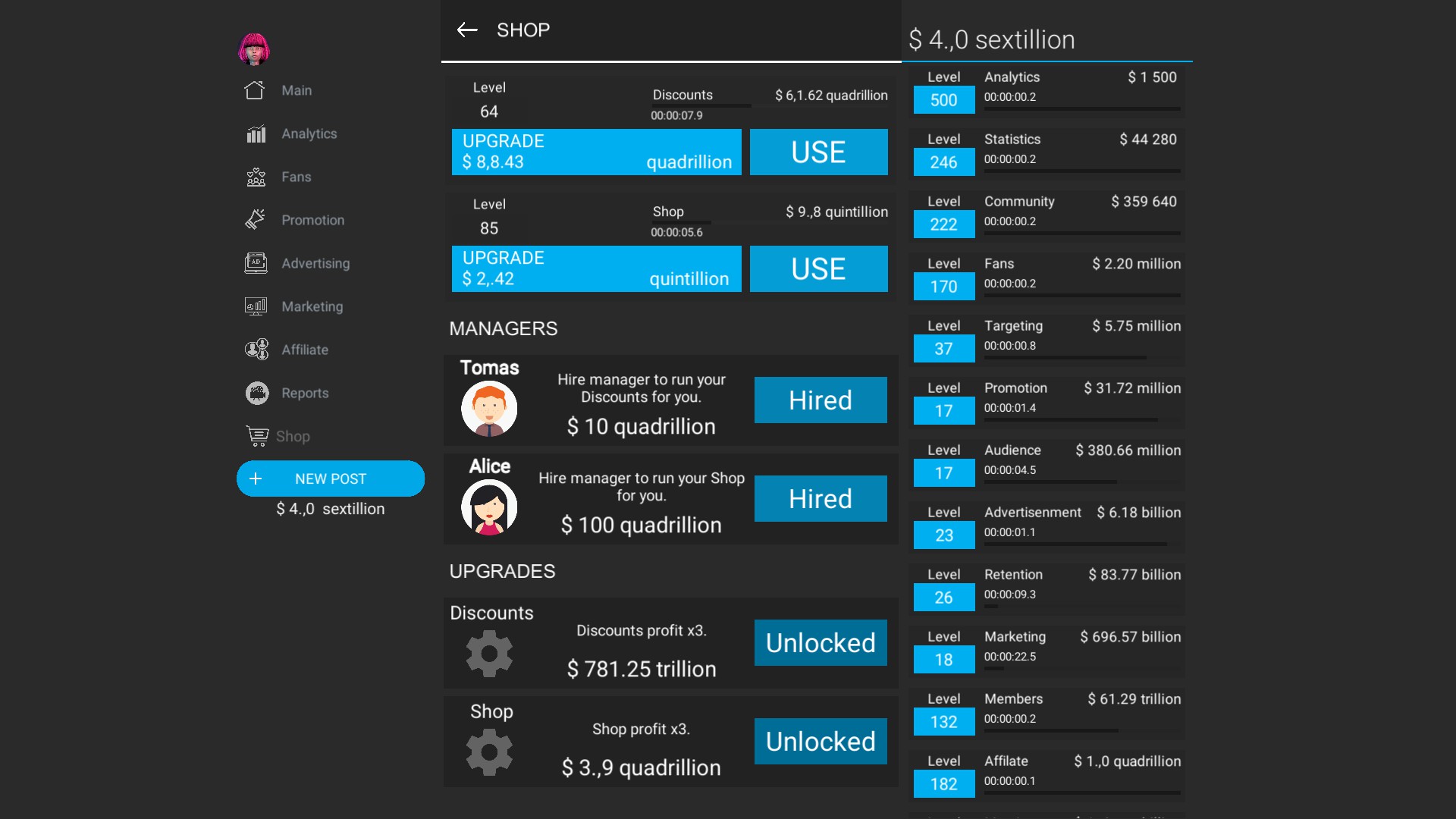Click Unlocked button for Shop profit x3
The width and height of the screenshot is (1456, 819).
point(820,741)
